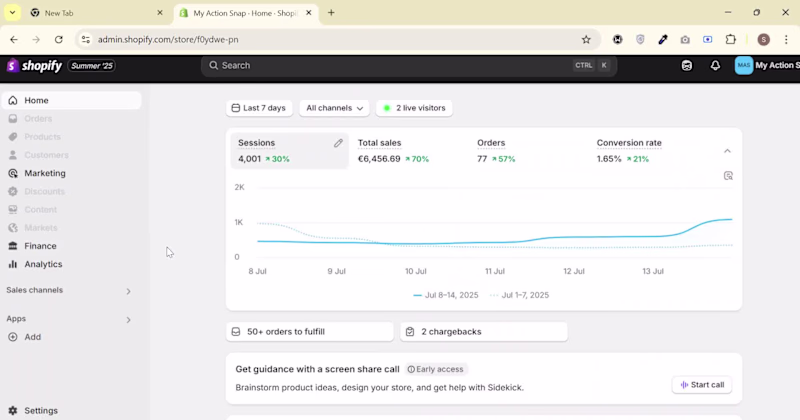Collapse the metrics chart chevron
The width and height of the screenshot is (800, 420).
[x=728, y=151]
